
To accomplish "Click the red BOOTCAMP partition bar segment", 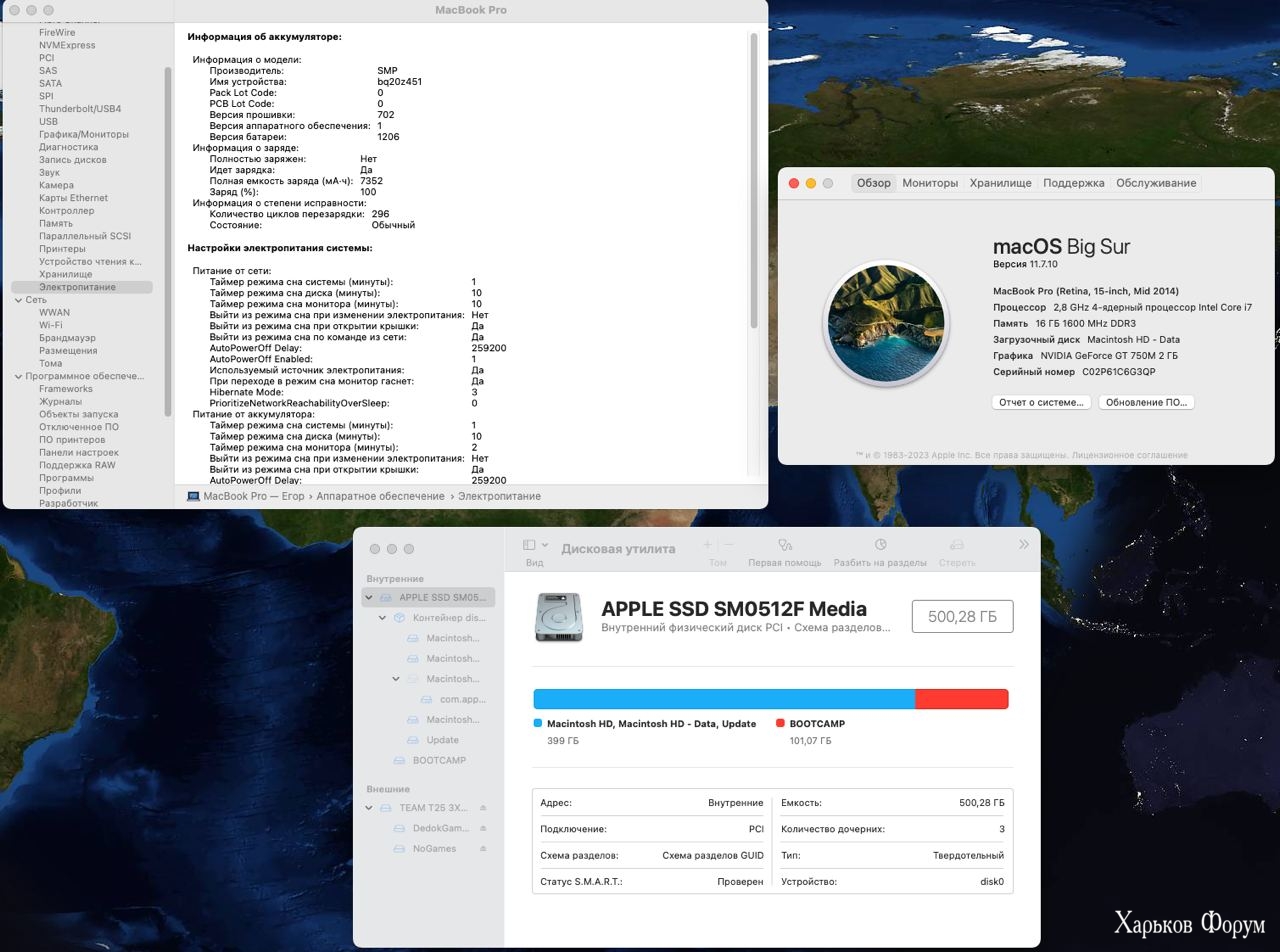I will [961, 699].
